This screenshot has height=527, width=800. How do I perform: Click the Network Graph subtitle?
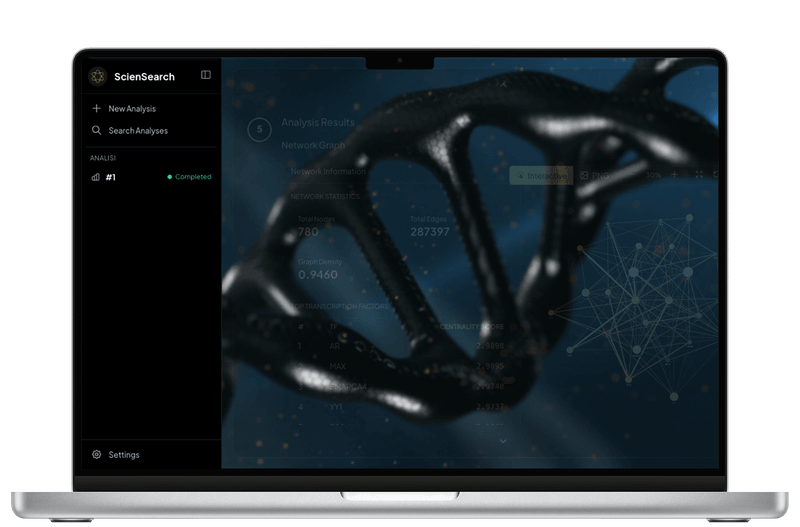pyautogui.click(x=313, y=145)
